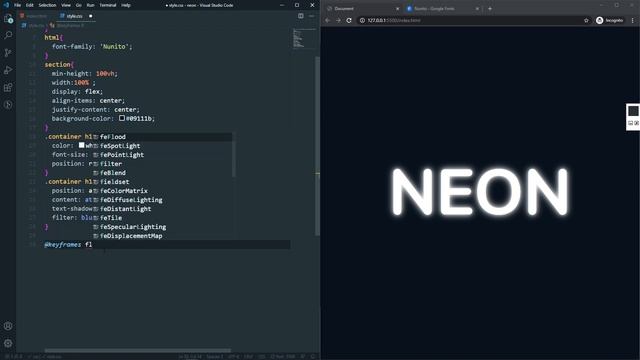Open the File menu
Image resolution: width=640 pixels, height=360 pixels.
(x=18, y=5)
